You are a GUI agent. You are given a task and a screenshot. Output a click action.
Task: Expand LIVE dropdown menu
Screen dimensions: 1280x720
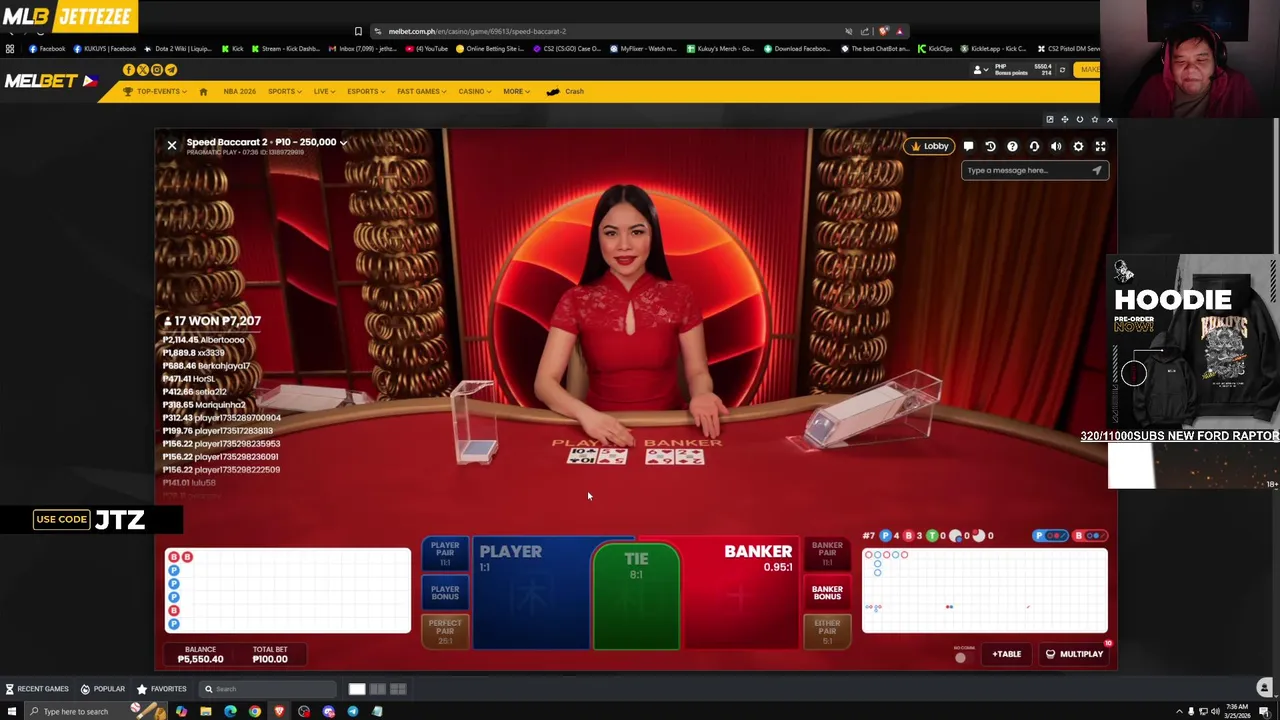[x=324, y=91]
